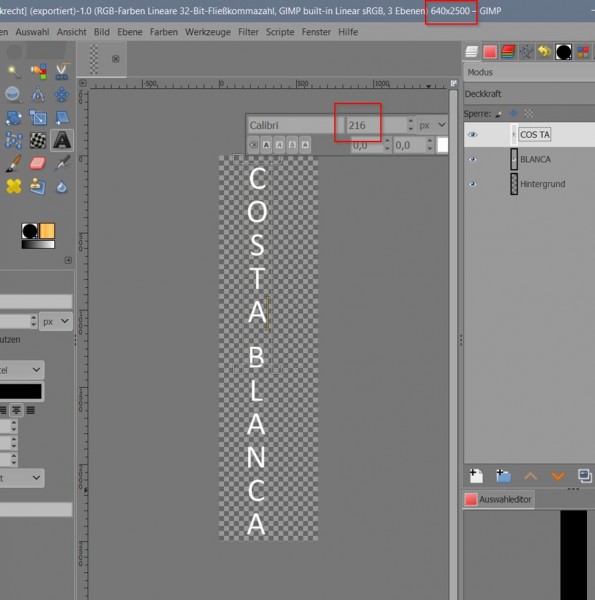The width and height of the screenshot is (595, 600).
Task: Click the black text color swatch
Action: [x=21, y=391]
